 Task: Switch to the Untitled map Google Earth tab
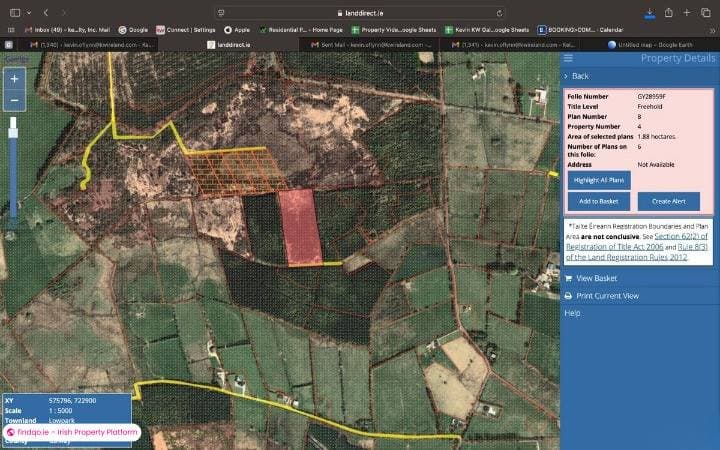tap(650, 45)
